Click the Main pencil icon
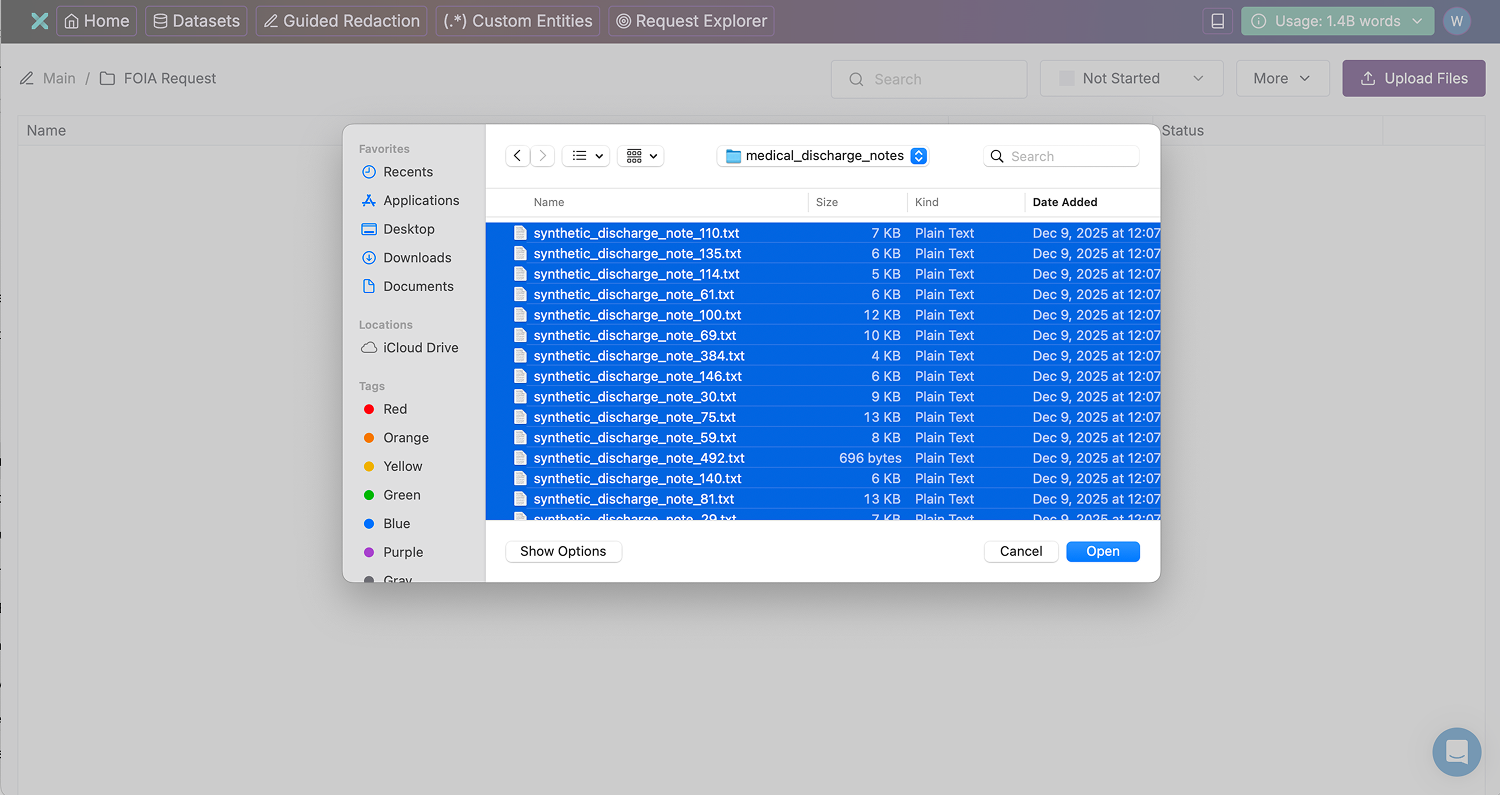Image resolution: width=1500 pixels, height=796 pixels. click(27, 78)
